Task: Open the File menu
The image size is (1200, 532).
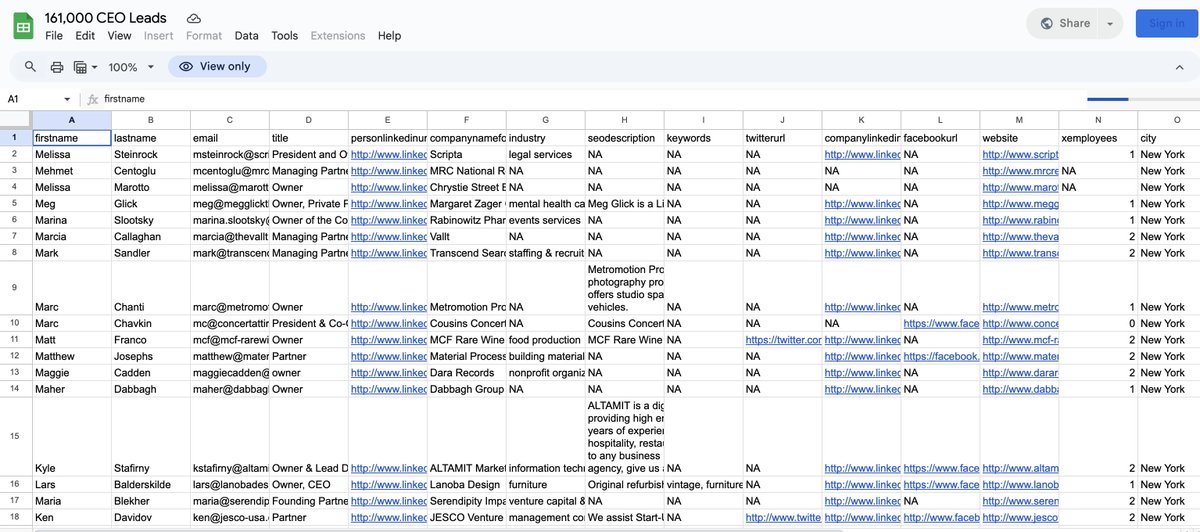Action: 54,35
